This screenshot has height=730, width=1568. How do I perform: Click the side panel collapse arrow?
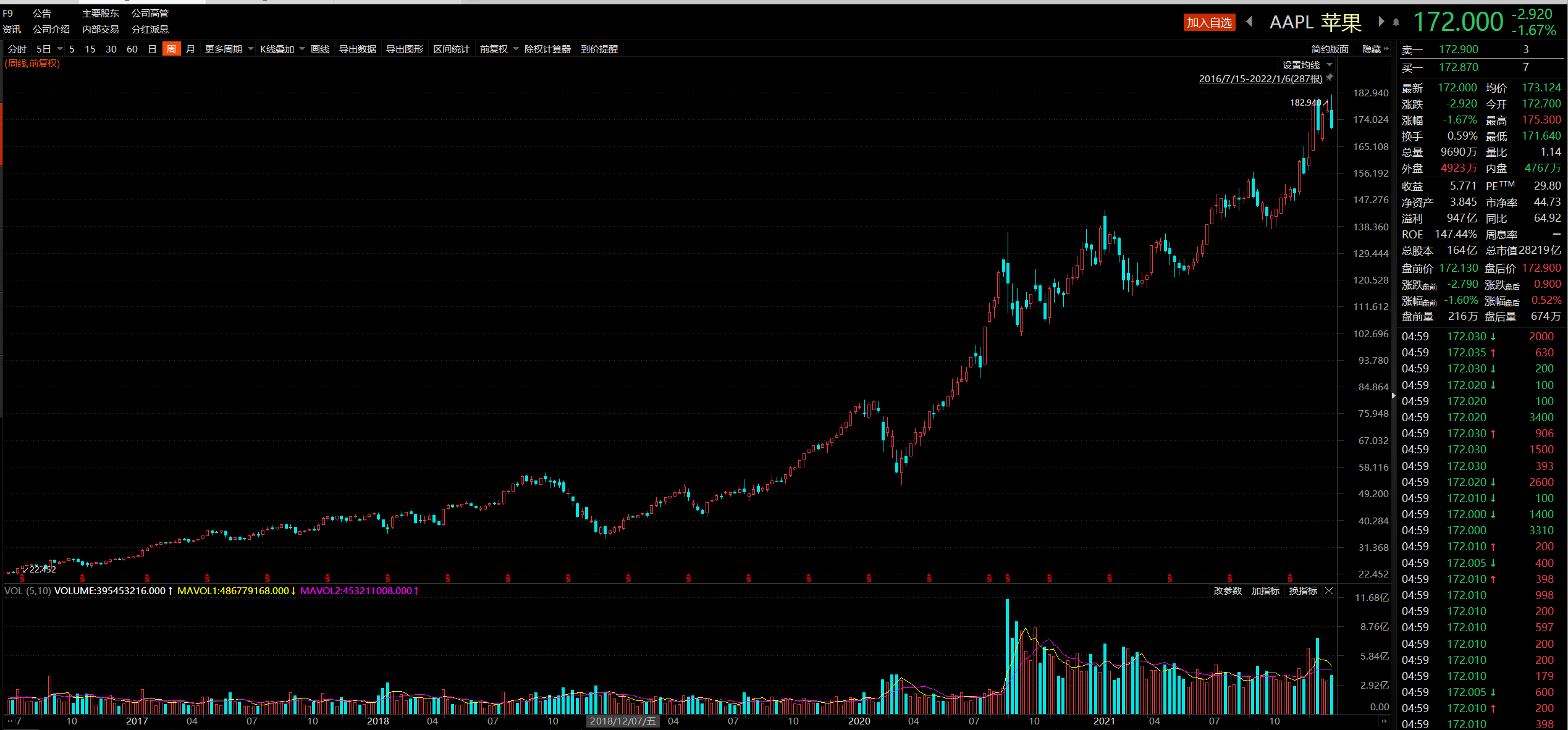[1393, 395]
